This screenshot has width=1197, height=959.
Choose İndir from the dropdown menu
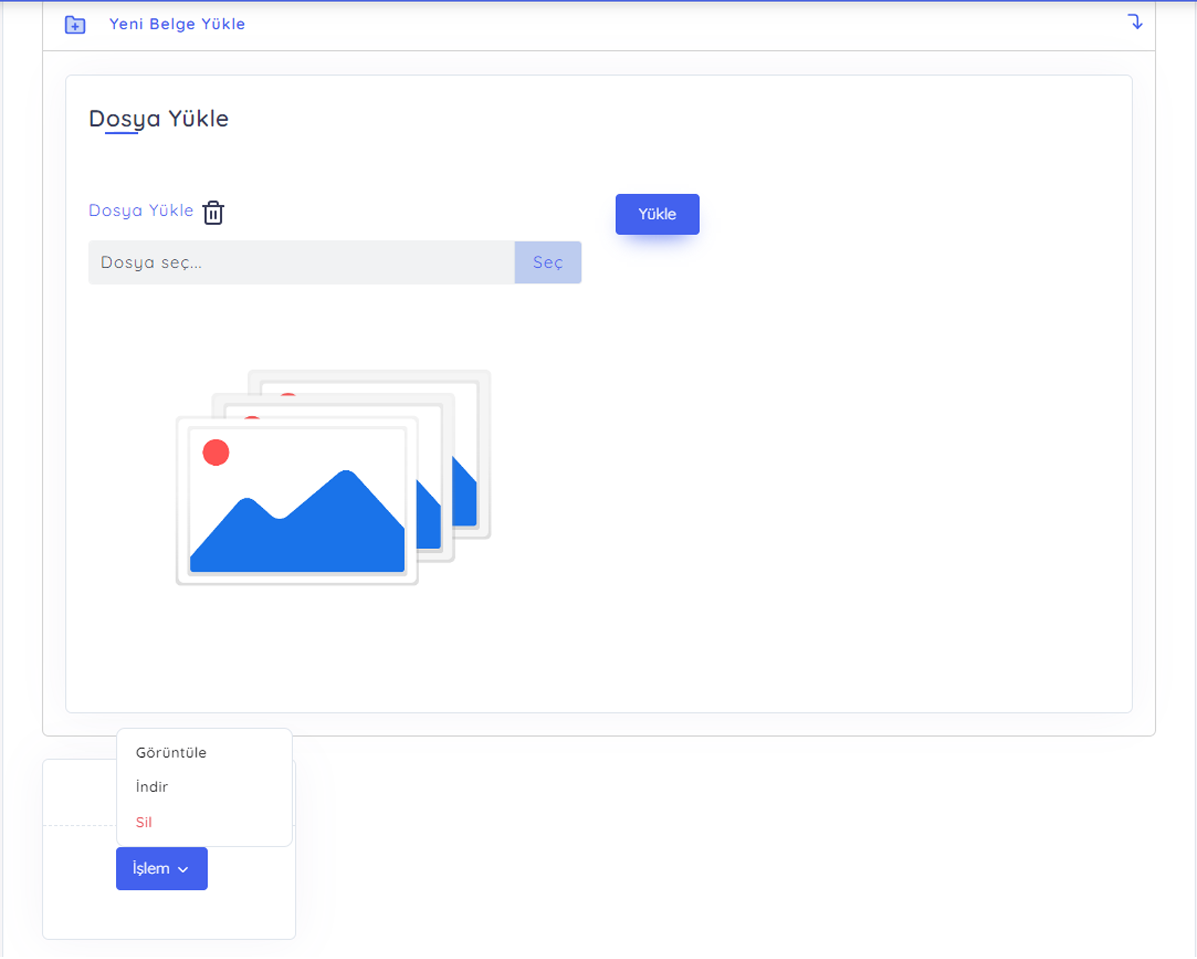pos(152,787)
